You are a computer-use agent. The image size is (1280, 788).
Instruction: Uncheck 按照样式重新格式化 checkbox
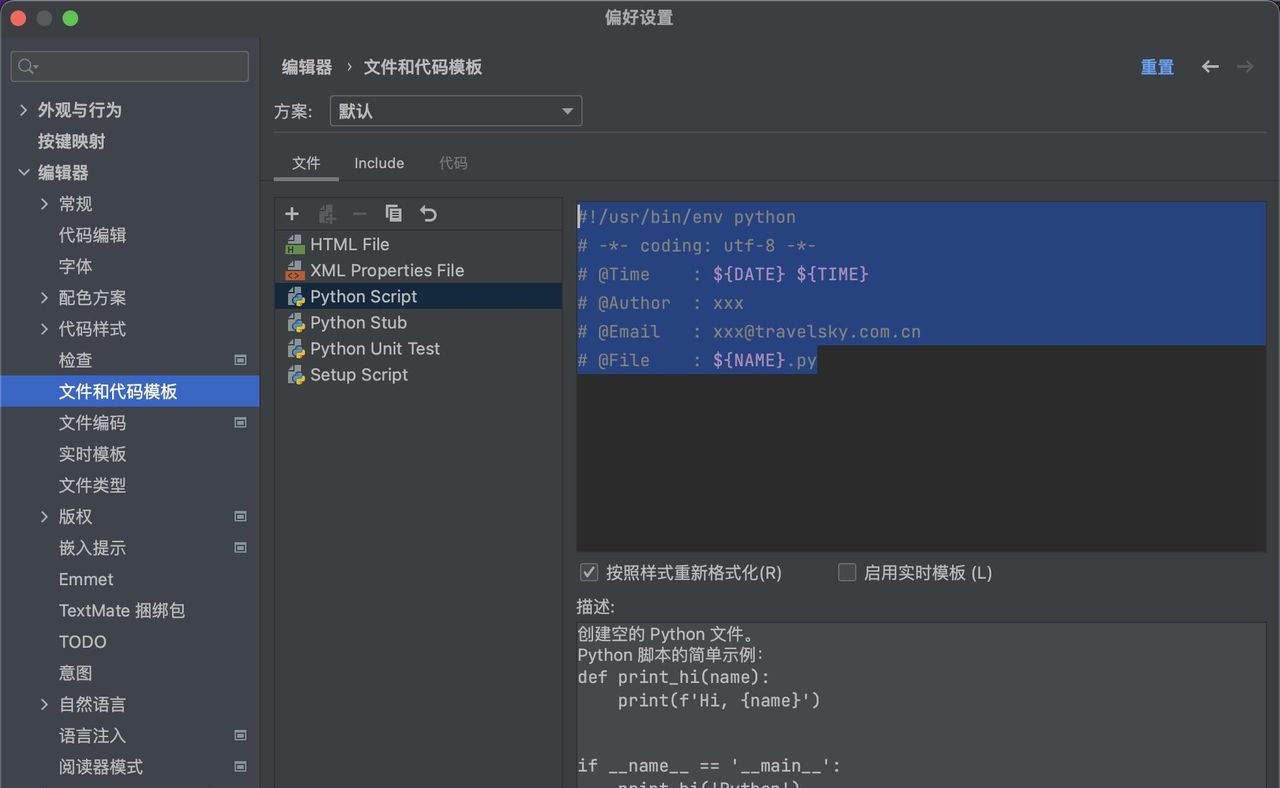(x=589, y=572)
